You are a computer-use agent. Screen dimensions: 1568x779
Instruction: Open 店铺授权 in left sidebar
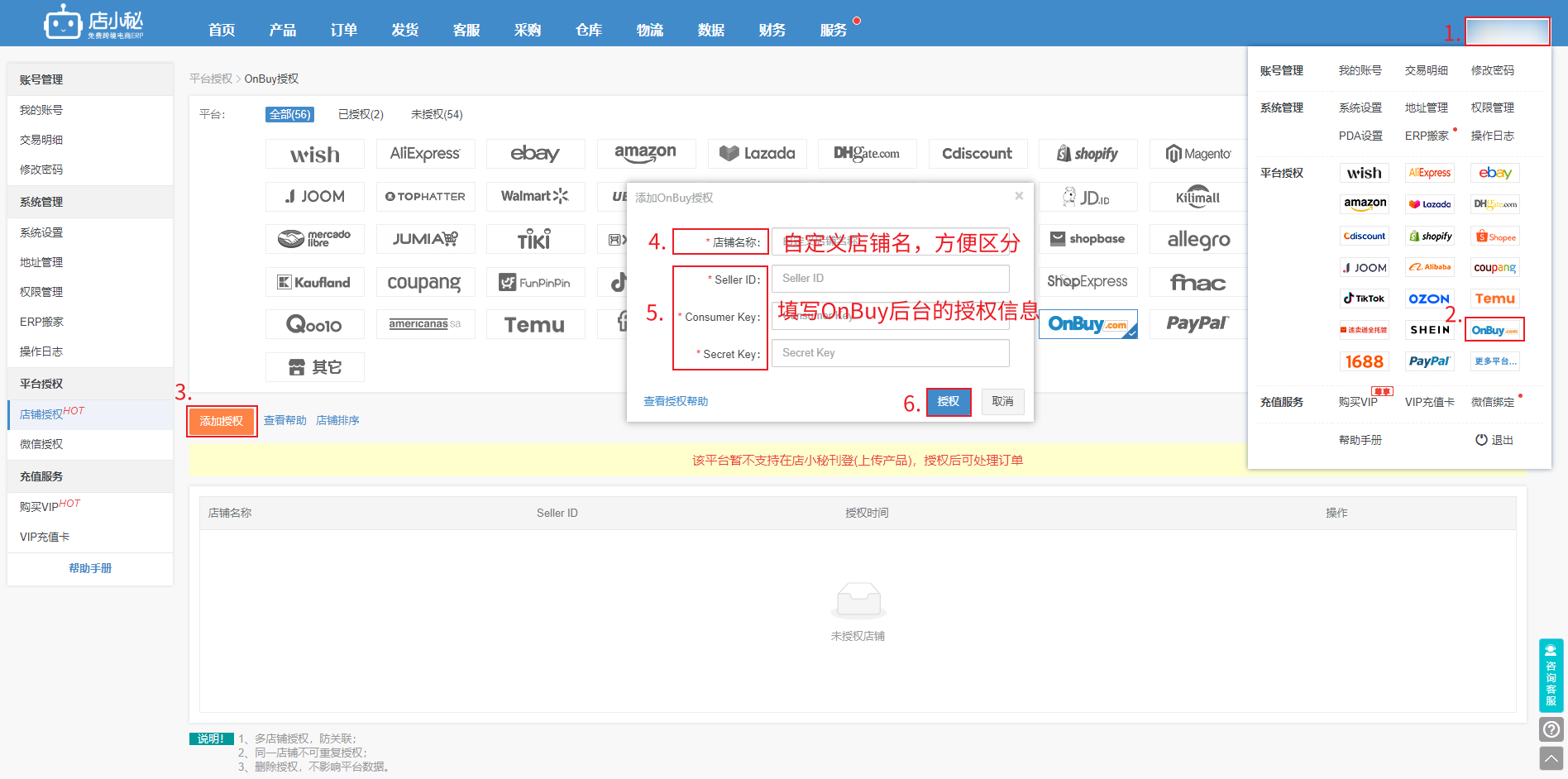90,414
